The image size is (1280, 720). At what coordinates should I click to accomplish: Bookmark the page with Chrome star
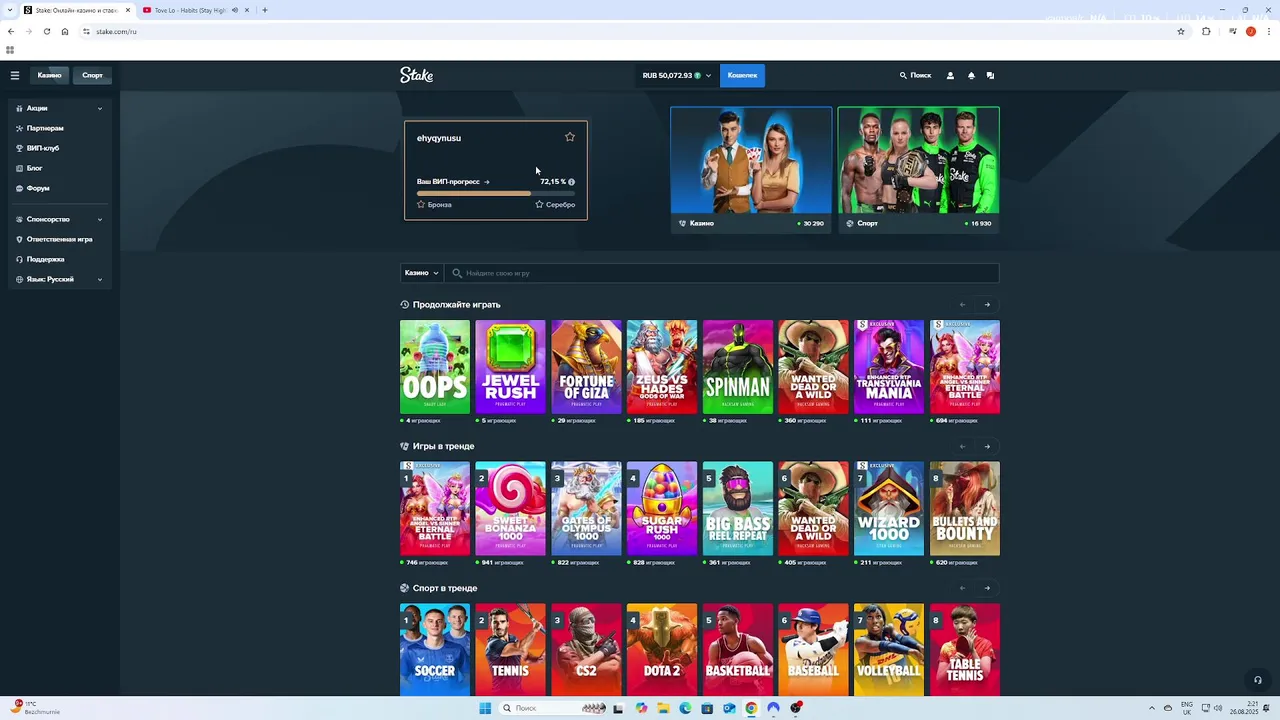coord(1181,31)
